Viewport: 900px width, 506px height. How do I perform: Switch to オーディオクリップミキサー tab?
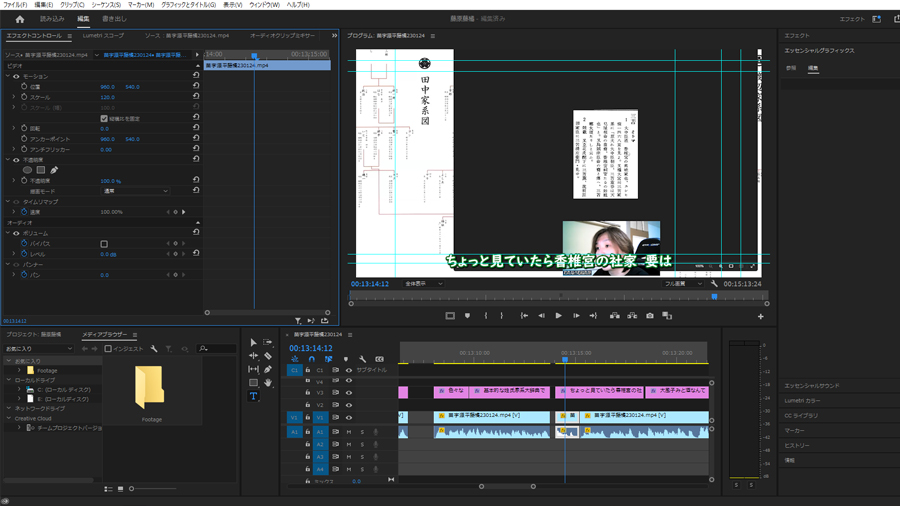click(x=282, y=36)
